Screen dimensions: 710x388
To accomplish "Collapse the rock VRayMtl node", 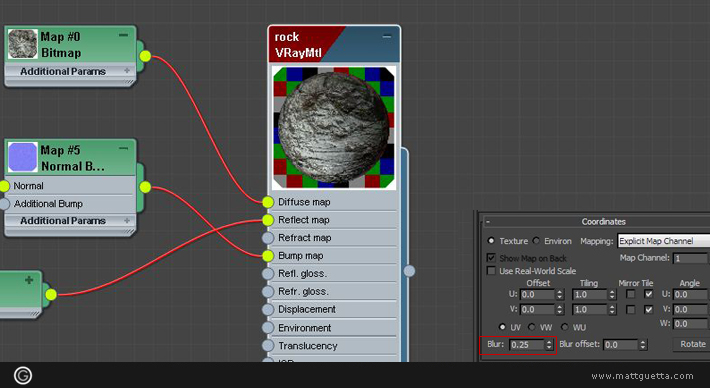I will tap(387, 36).
